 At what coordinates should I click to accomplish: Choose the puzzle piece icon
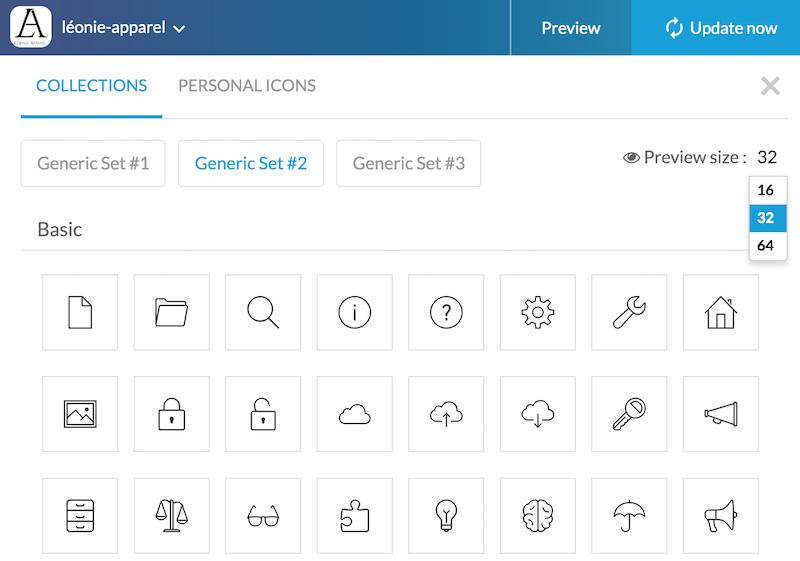(x=354, y=516)
